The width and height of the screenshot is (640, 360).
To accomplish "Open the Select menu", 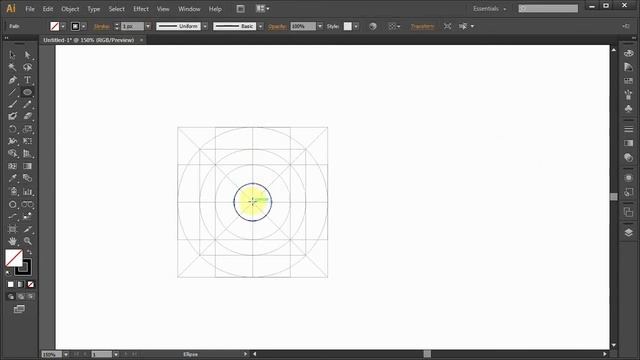I will 116,9.
